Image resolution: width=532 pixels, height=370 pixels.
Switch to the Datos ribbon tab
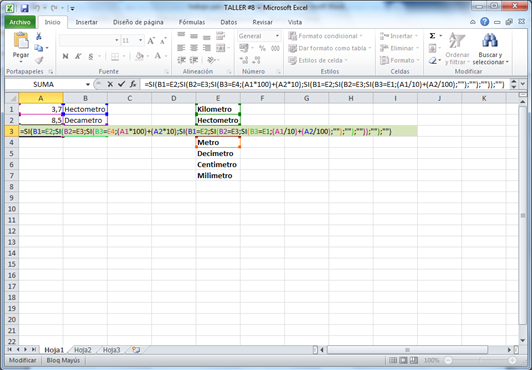pos(229,22)
